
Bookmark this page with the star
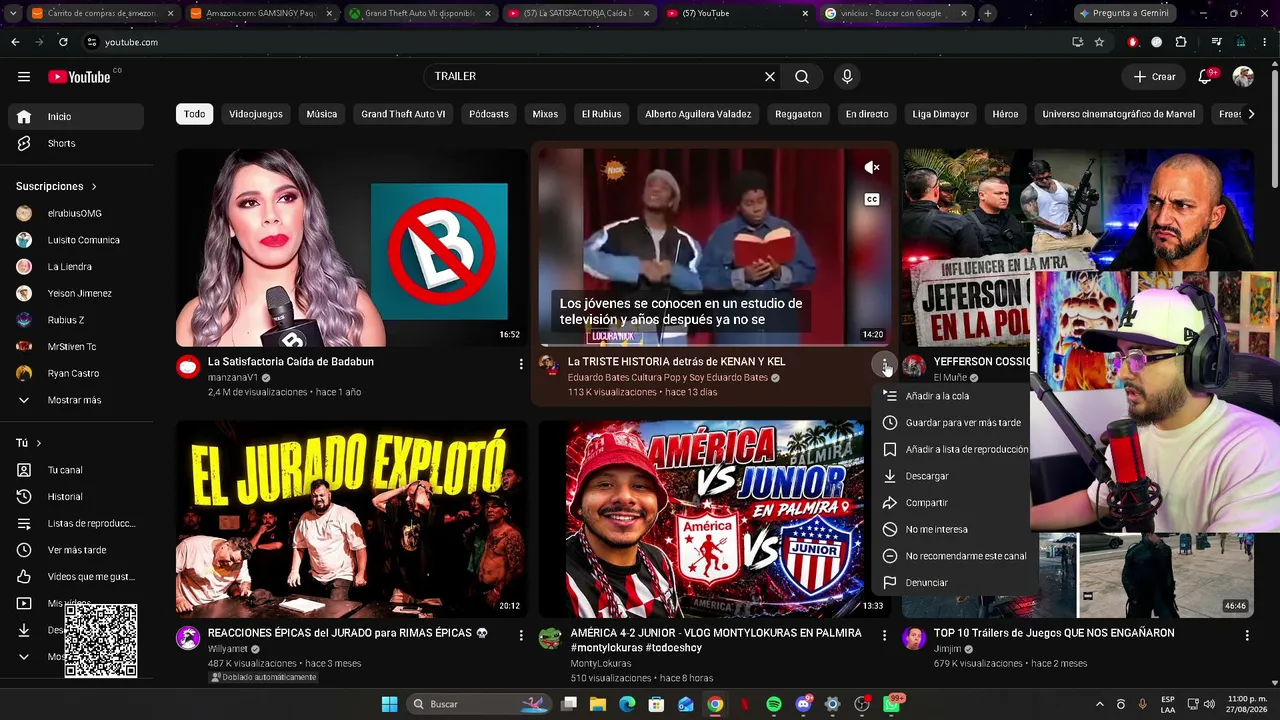pyautogui.click(x=1099, y=42)
